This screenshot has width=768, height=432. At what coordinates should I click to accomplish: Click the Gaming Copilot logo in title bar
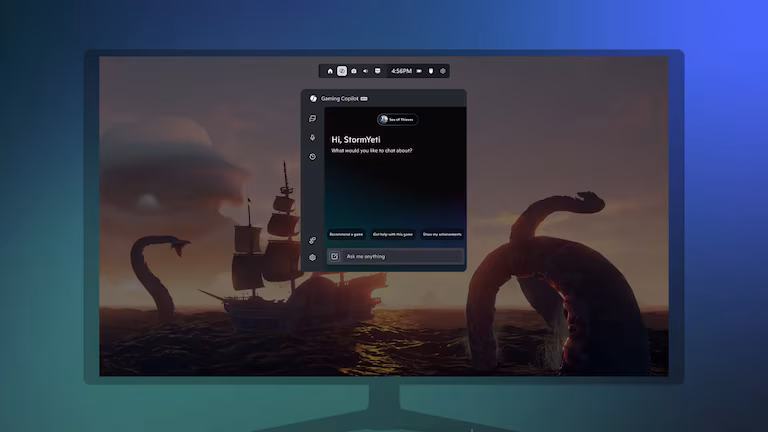312,98
